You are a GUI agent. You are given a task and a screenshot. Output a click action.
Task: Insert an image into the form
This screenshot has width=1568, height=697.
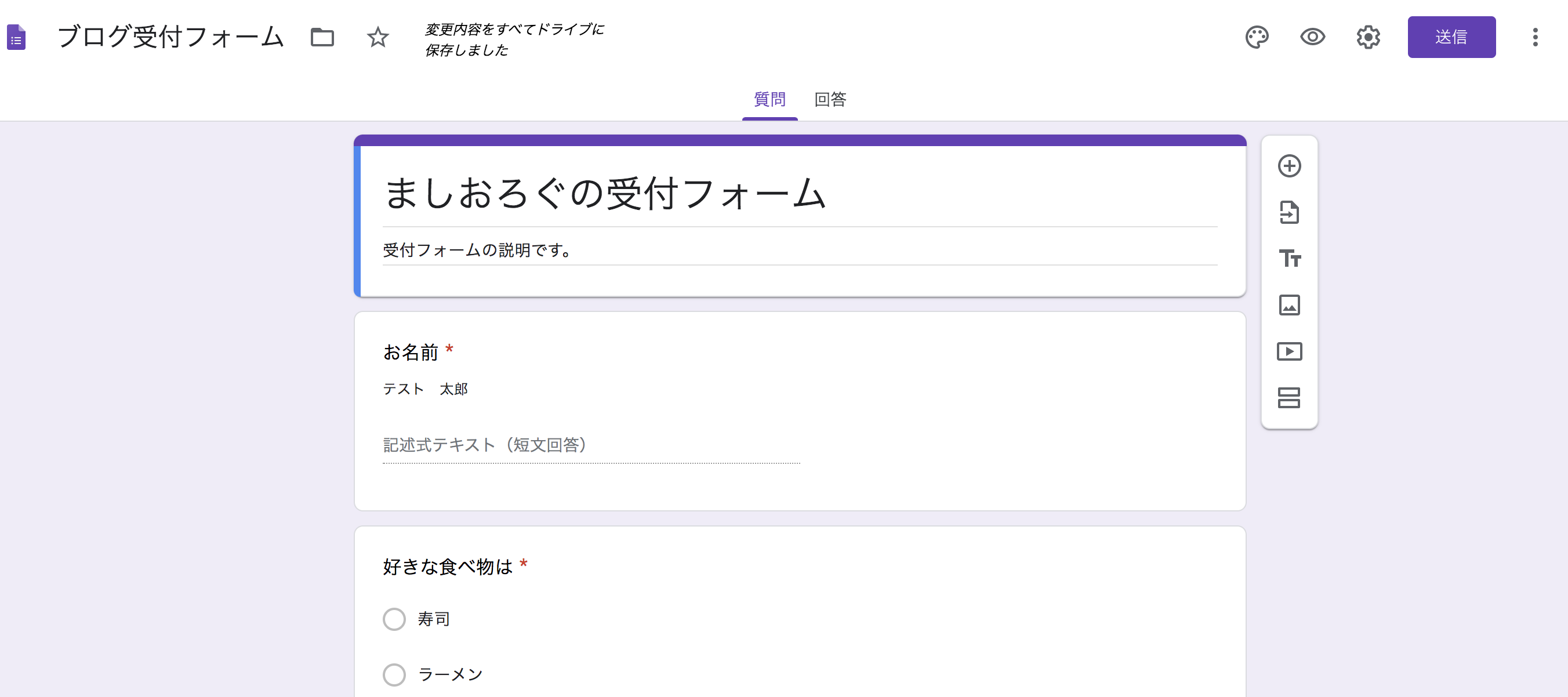click(x=1289, y=305)
